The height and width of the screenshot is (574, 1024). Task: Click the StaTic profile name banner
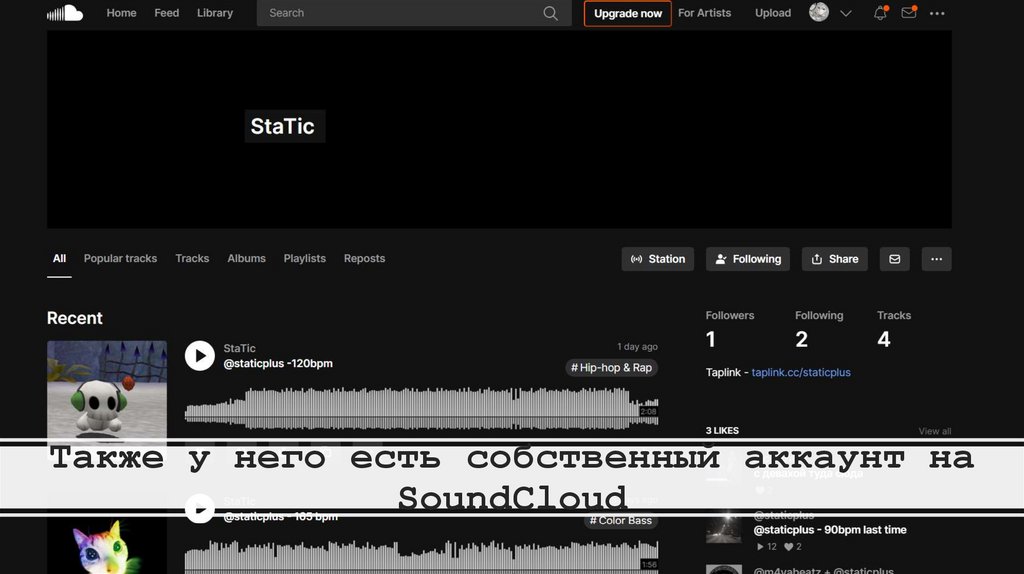click(285, 126)
